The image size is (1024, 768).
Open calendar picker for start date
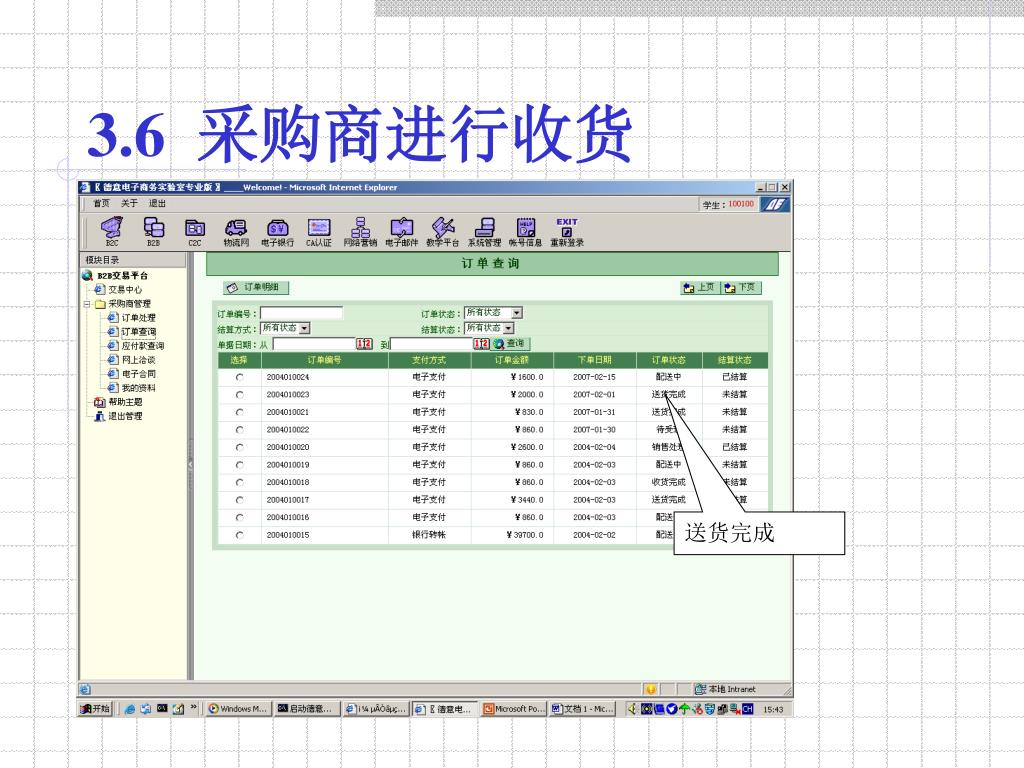tap(364, 344)
